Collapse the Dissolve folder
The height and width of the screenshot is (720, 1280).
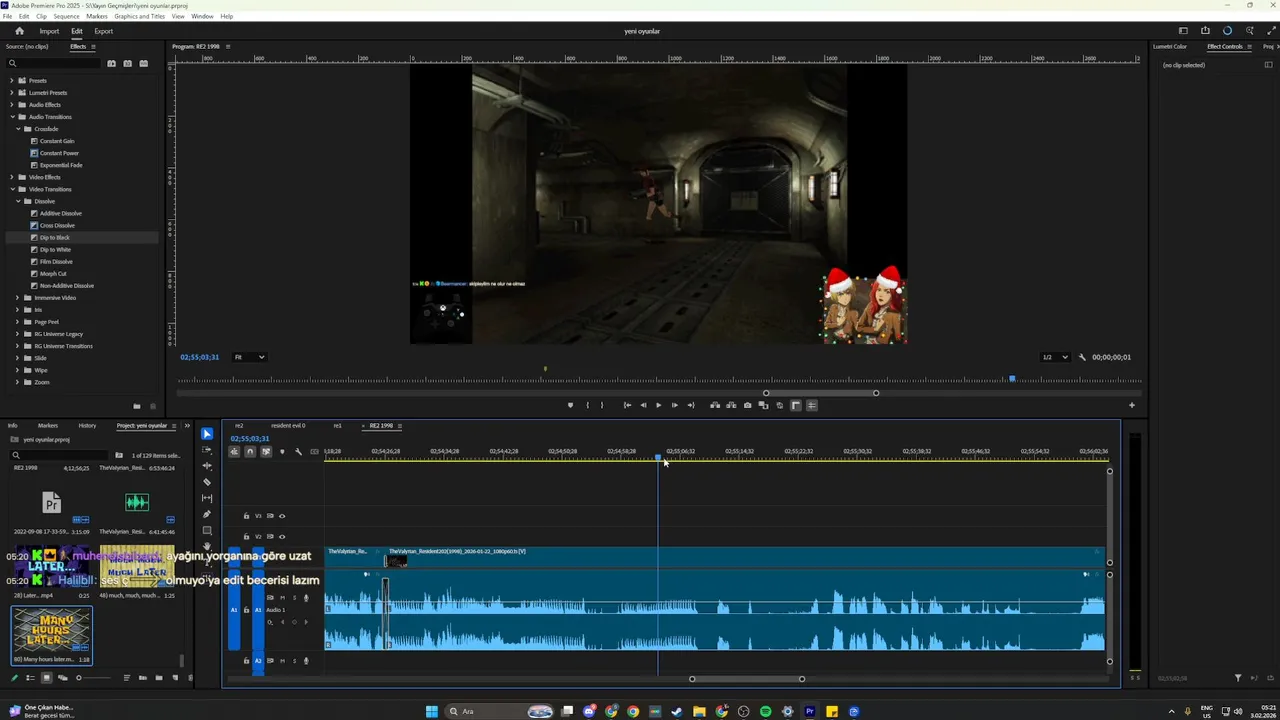[x=17, y=201]
